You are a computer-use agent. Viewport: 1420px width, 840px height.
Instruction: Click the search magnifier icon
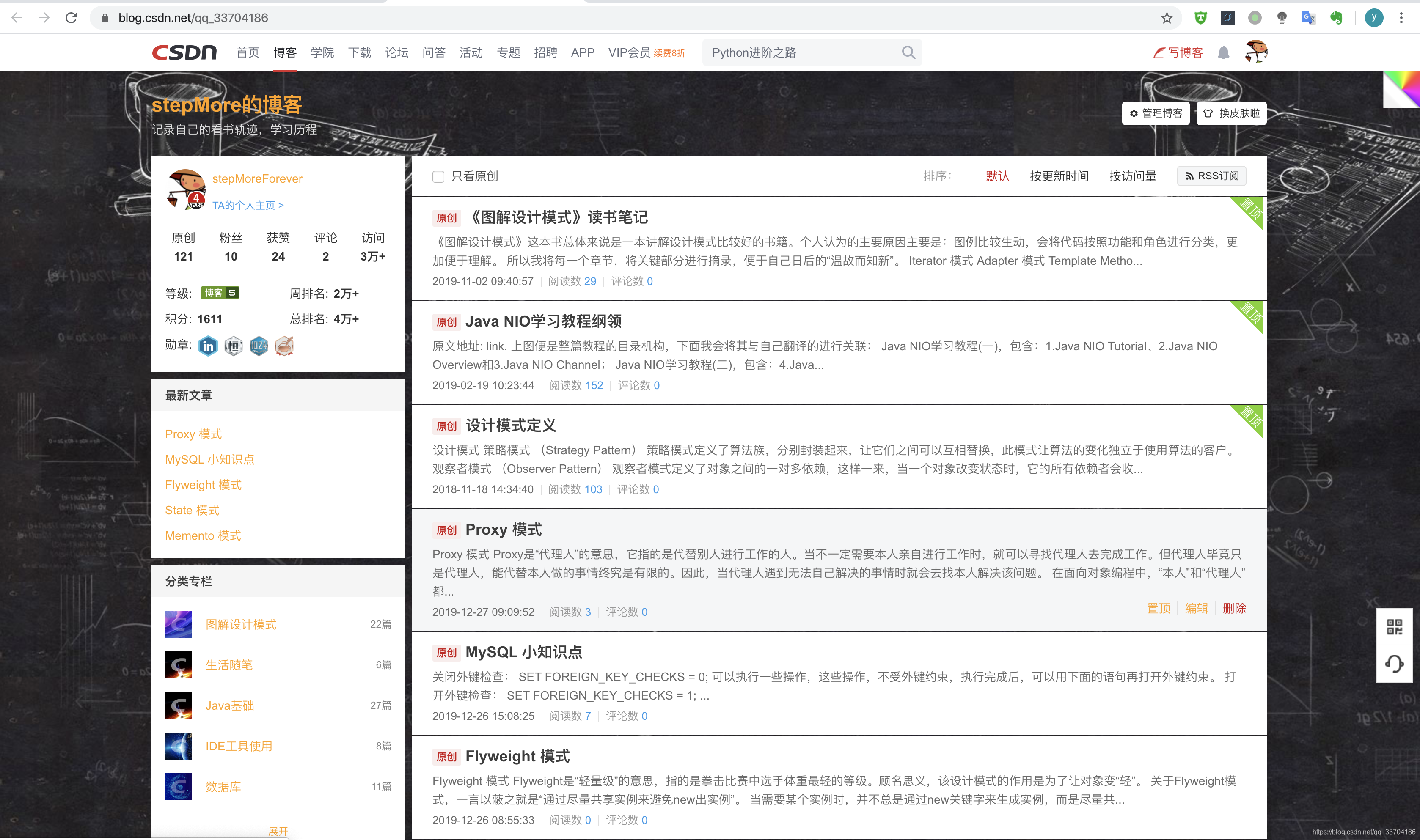[908, 52]
